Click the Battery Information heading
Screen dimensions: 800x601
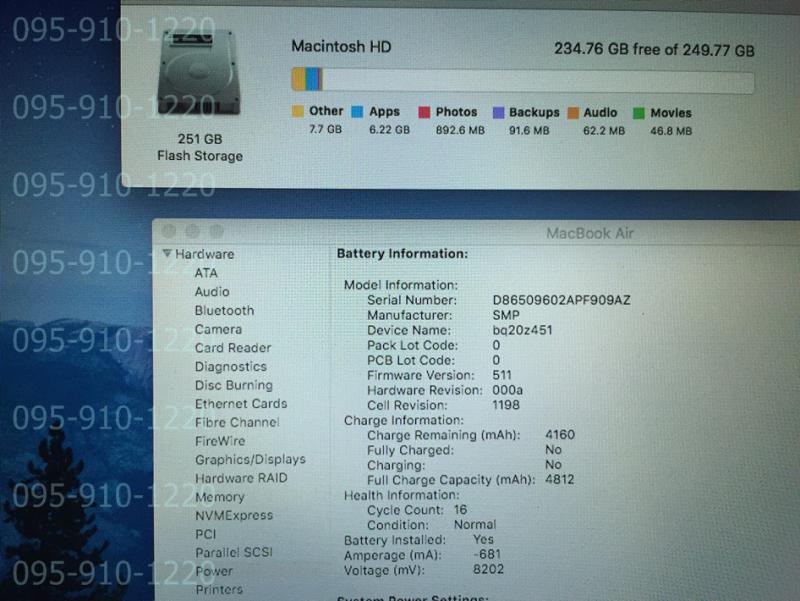pos(402,254)
